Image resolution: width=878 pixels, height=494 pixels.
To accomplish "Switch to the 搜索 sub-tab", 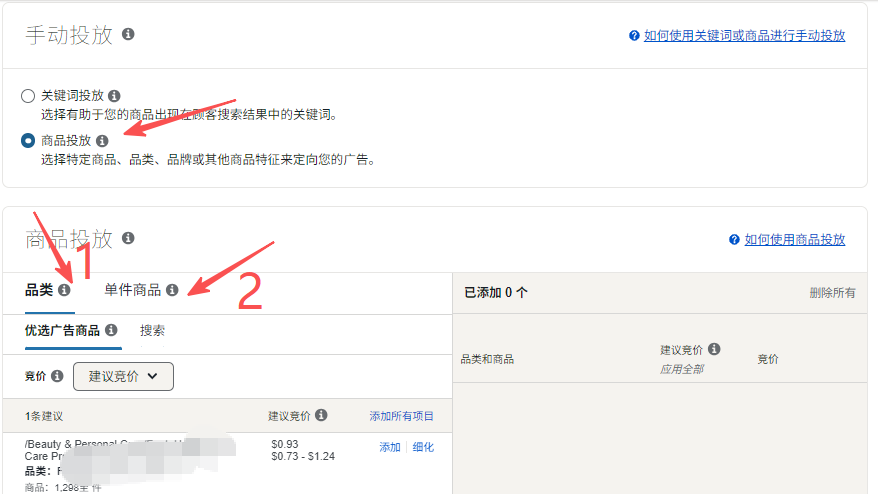I will (x=153, y=330).
